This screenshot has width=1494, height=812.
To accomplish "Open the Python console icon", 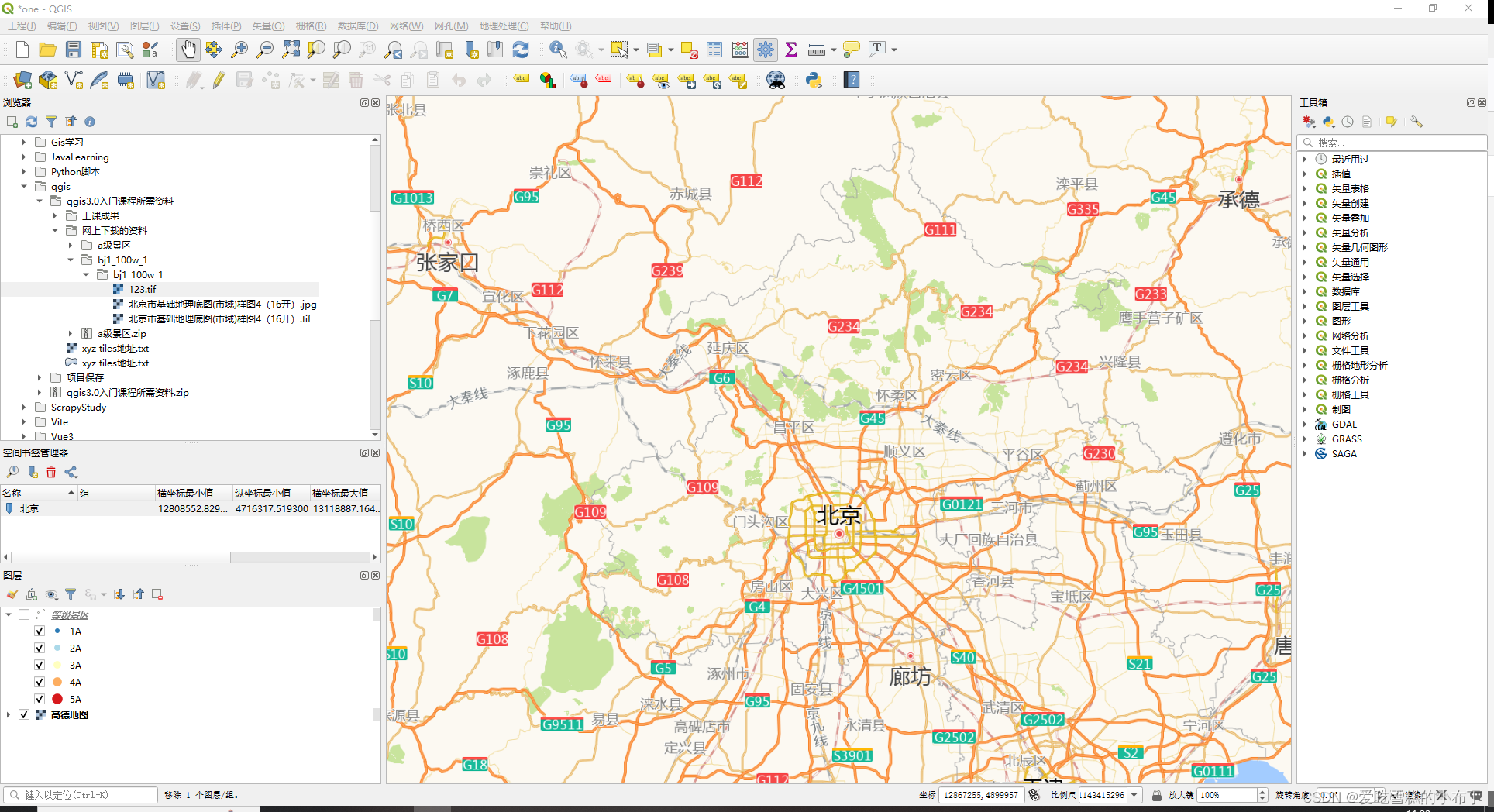I will (814, 79).
